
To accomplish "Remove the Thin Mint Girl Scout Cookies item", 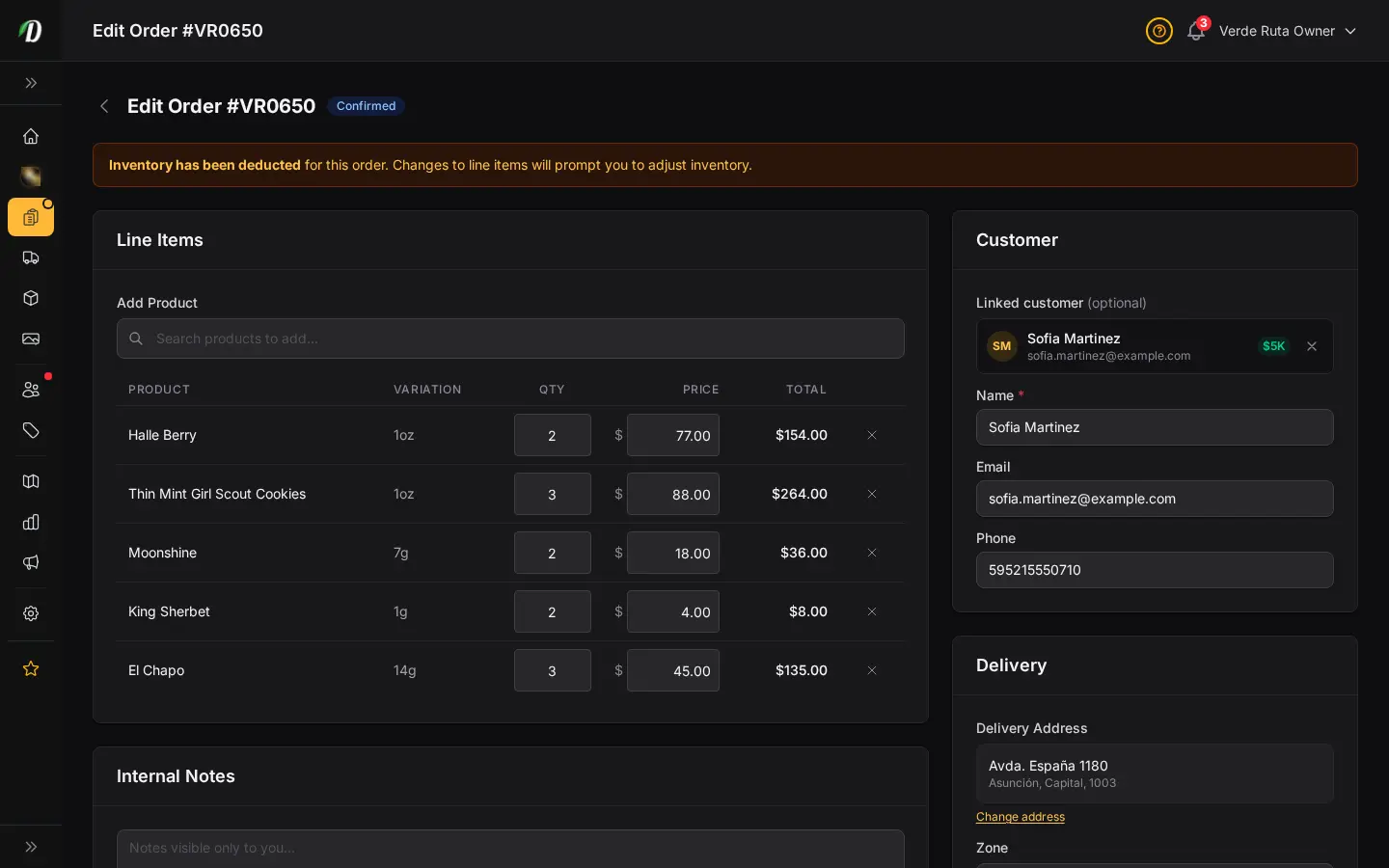I will (x=872, y=494).
